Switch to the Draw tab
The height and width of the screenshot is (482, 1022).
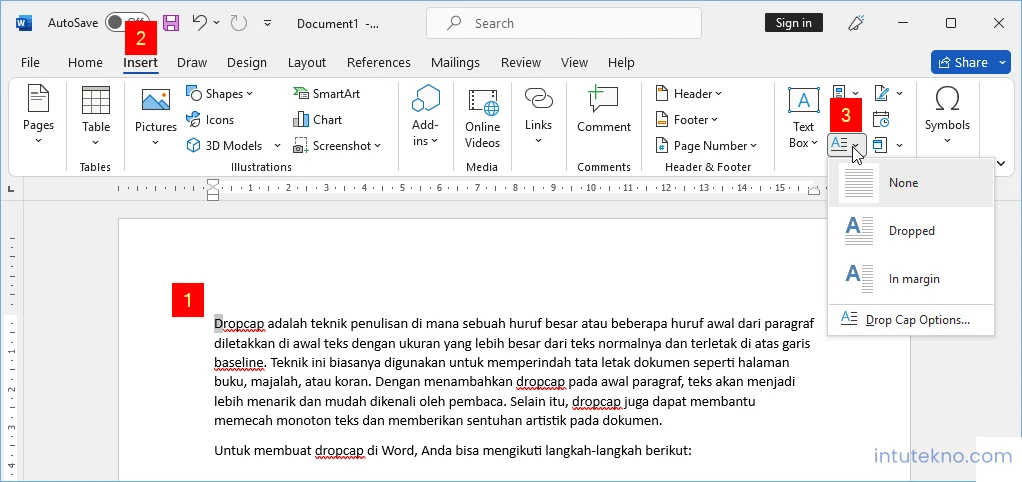192,63
